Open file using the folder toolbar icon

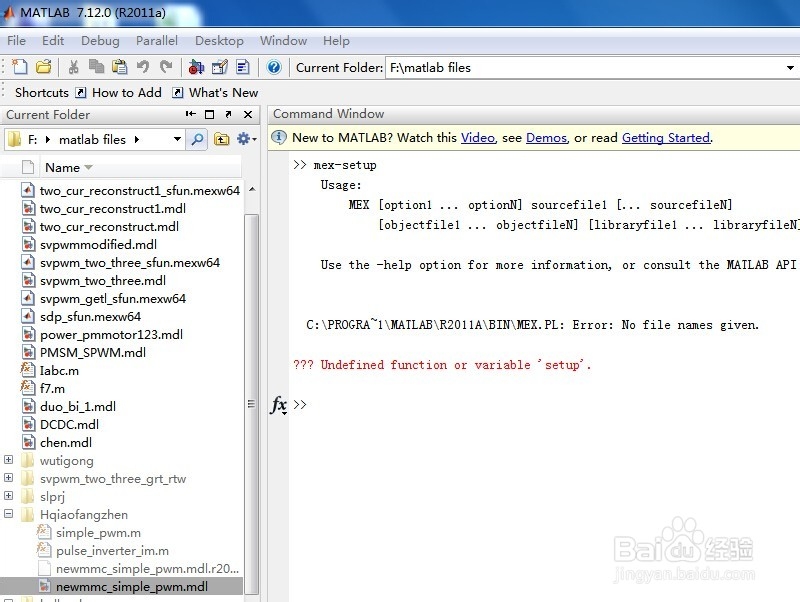click(44, 67)
